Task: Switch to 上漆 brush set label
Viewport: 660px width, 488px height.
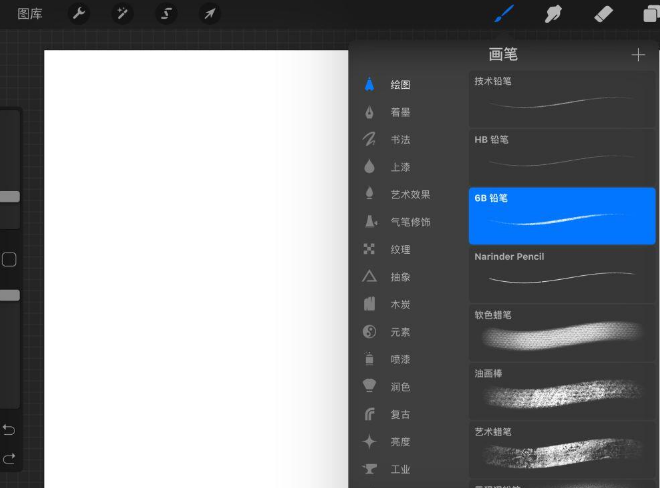Action: 400,167
